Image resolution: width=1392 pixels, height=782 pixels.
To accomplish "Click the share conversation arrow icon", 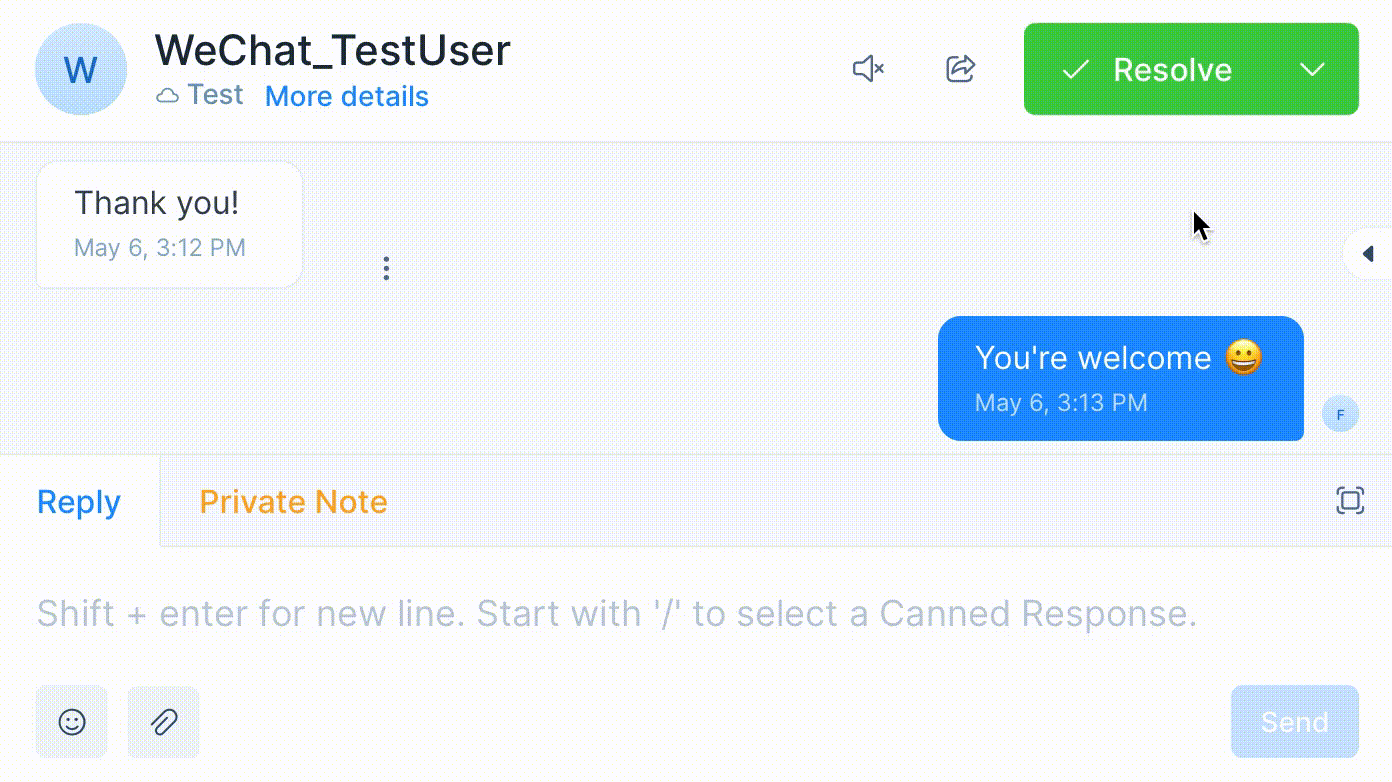I will coord(960,69).
